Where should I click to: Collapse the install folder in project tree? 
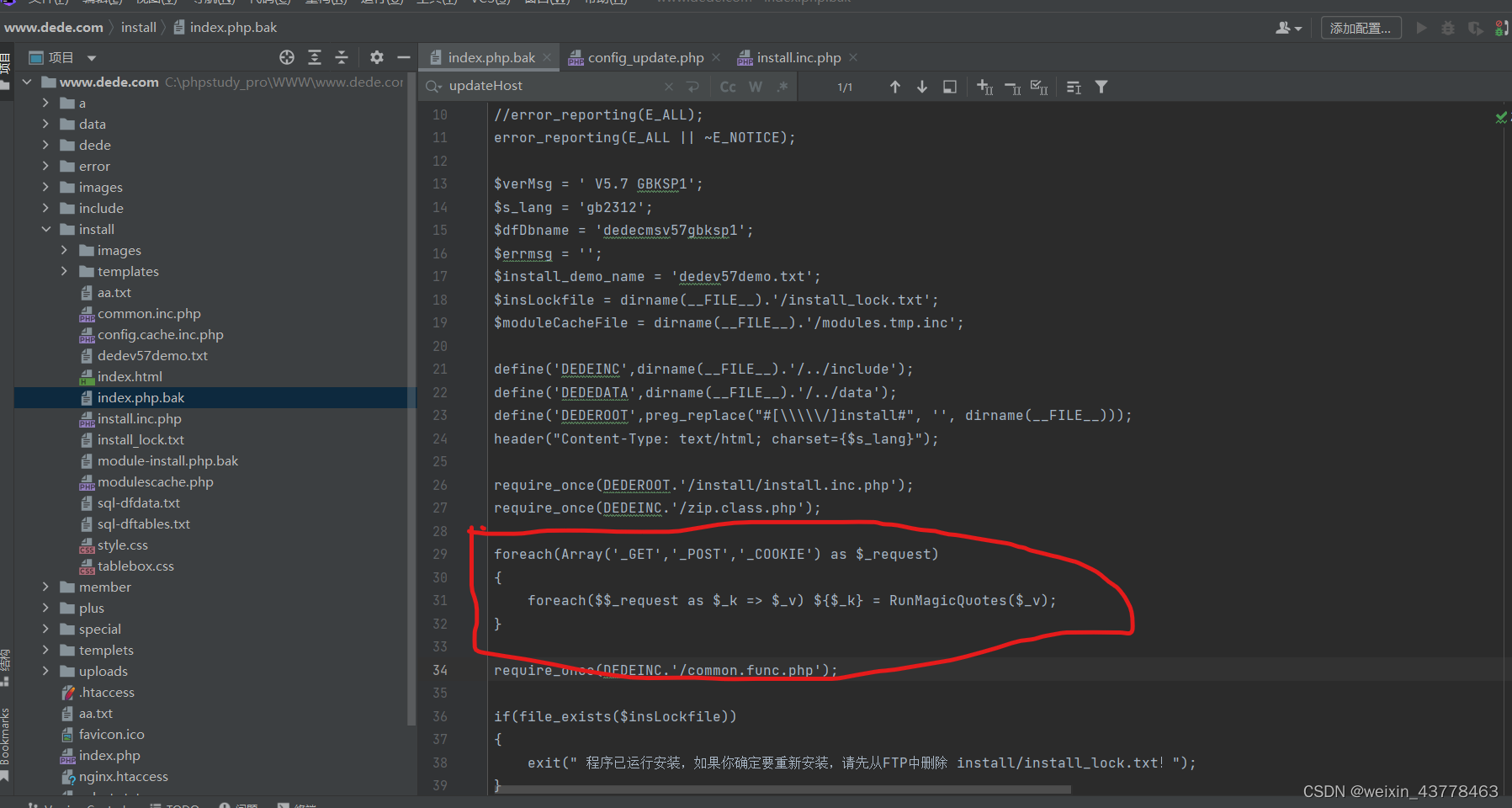46,228
